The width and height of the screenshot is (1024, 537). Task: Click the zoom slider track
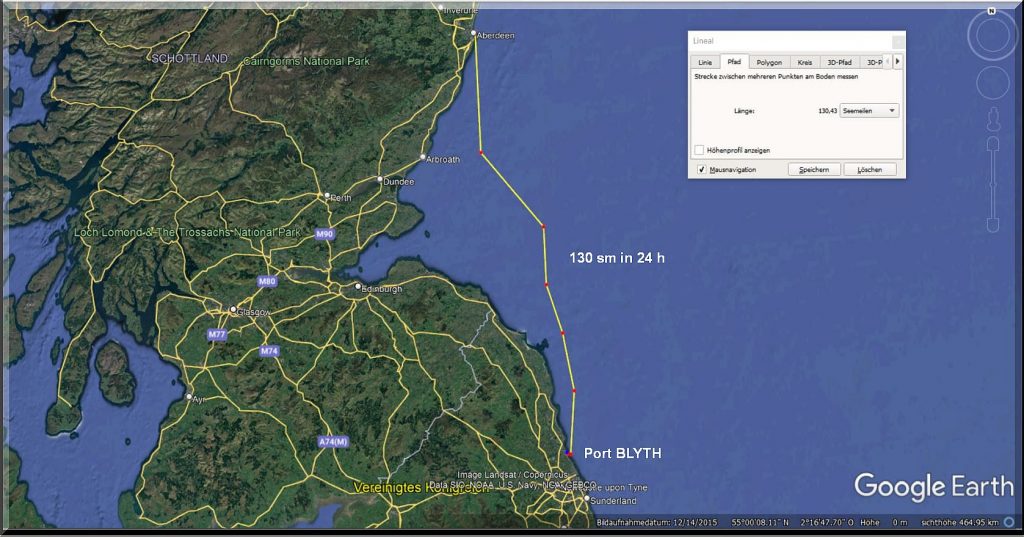click(993, 185)
